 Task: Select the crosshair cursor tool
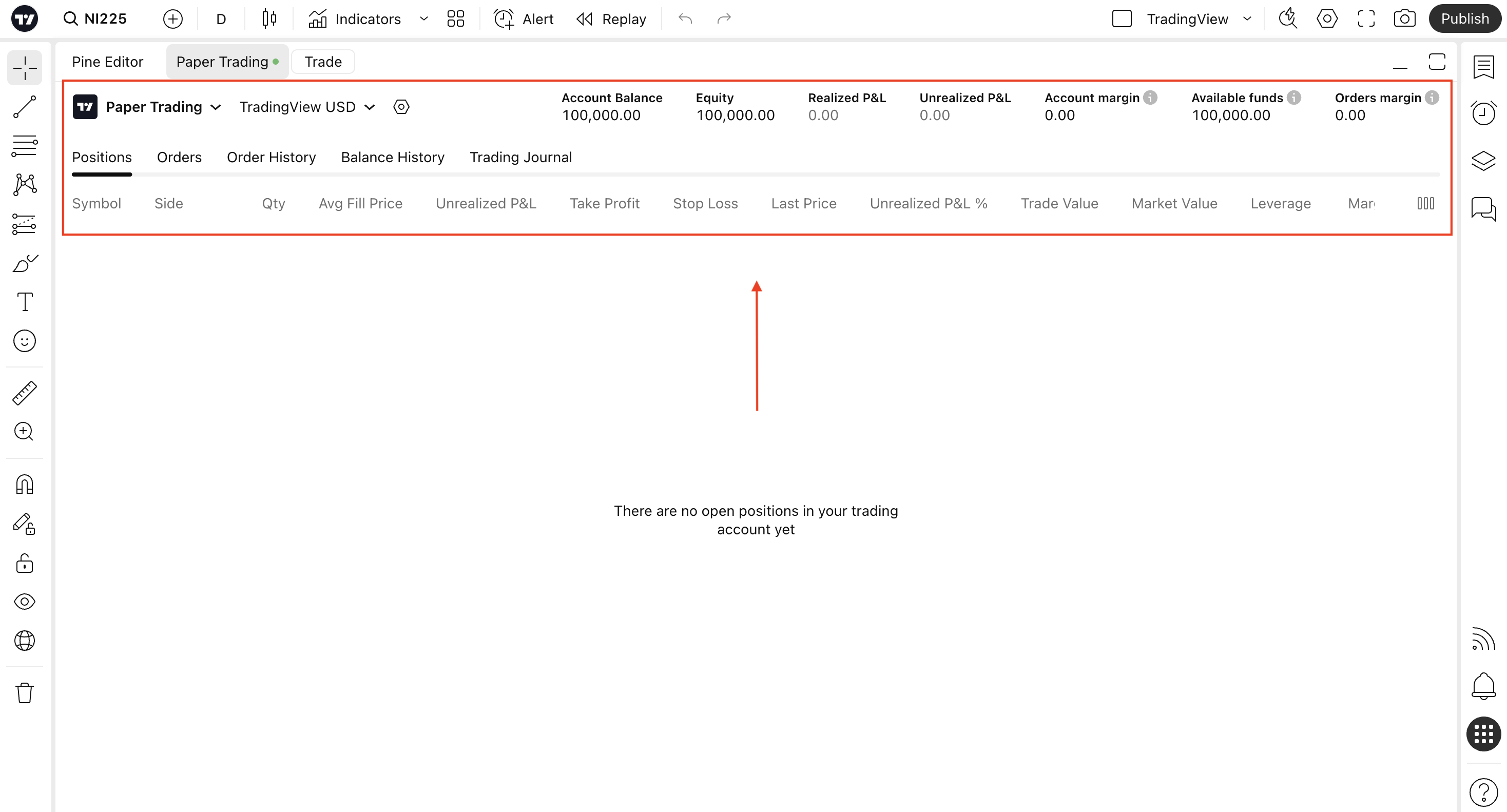25,68
